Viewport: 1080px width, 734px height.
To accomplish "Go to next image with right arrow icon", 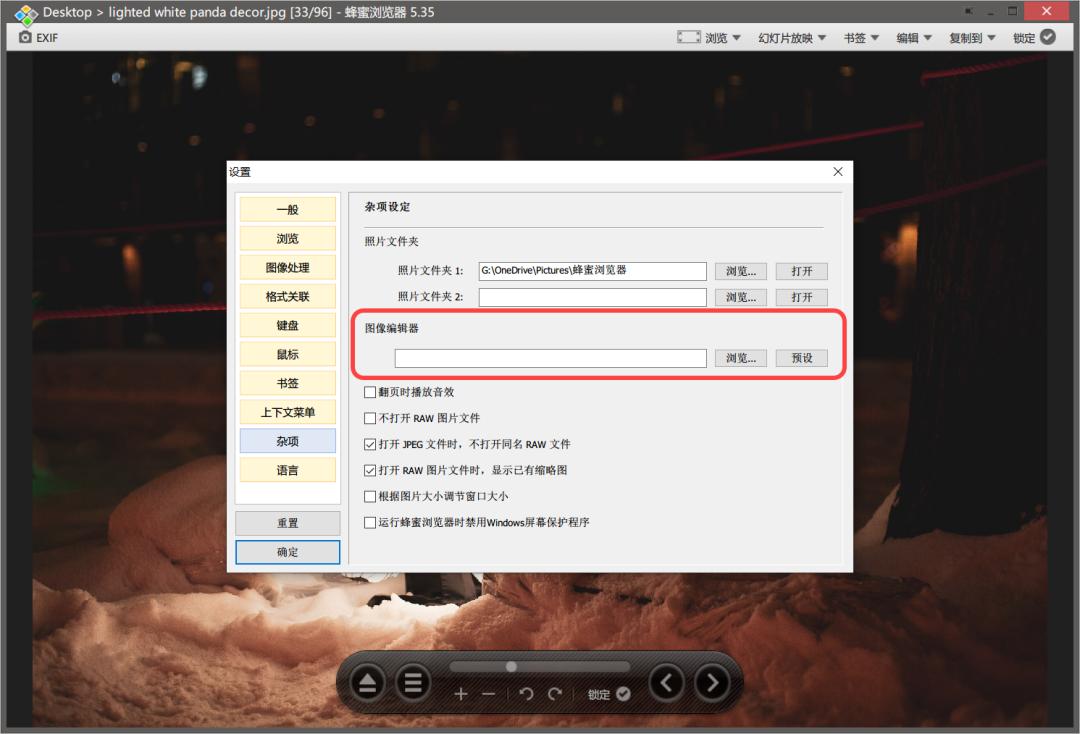I will (712, 682).
